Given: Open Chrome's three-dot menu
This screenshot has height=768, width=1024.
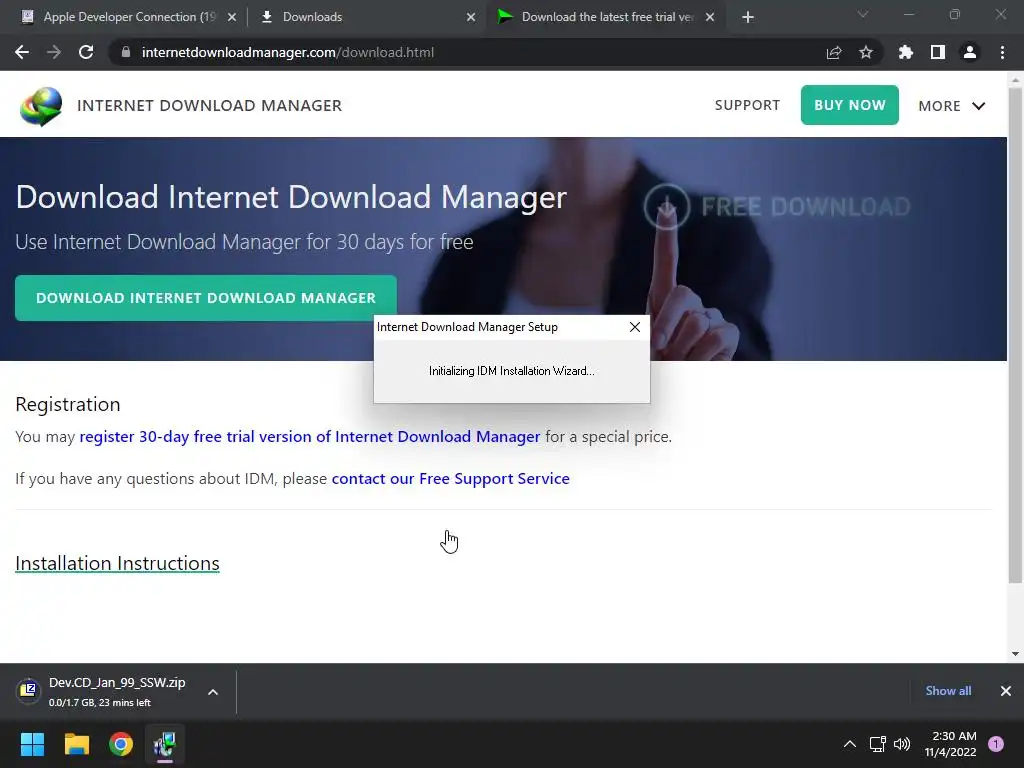Looking at the screenshot, I should 1002,52.
